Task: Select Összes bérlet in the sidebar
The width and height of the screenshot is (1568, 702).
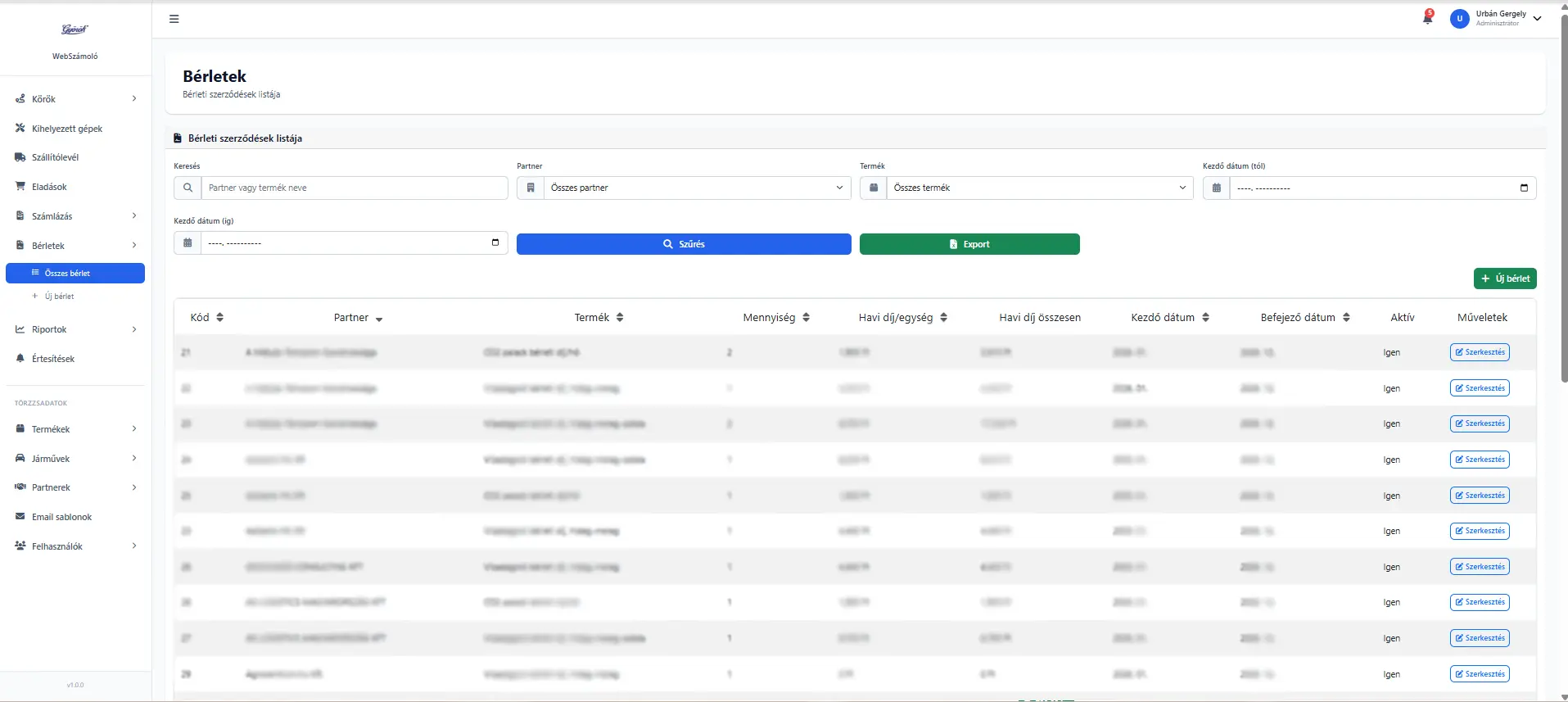Action: pos(75,273)
